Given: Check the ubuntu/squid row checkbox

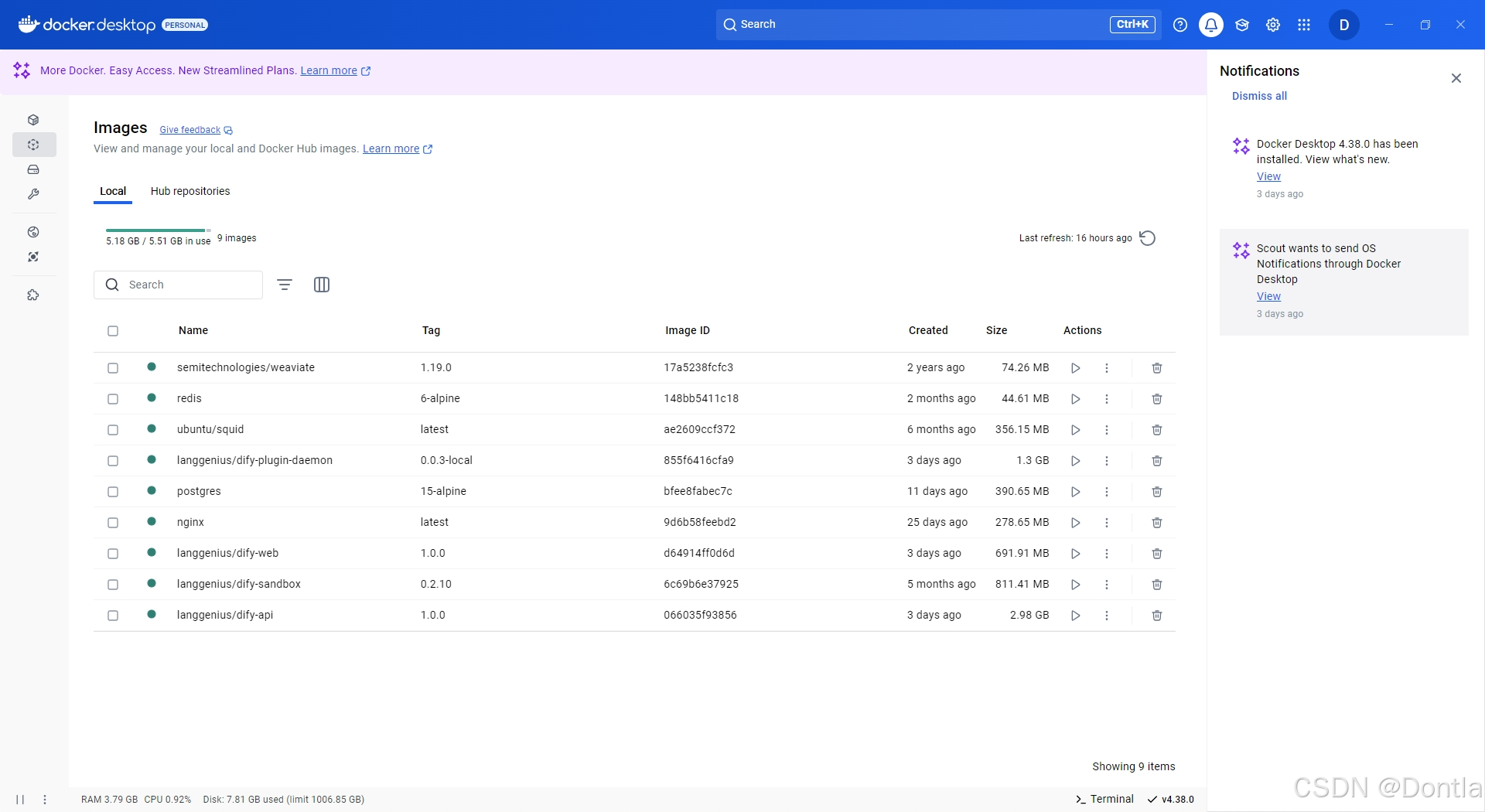Looking at the screenshot, I should (x=113, y=430).
